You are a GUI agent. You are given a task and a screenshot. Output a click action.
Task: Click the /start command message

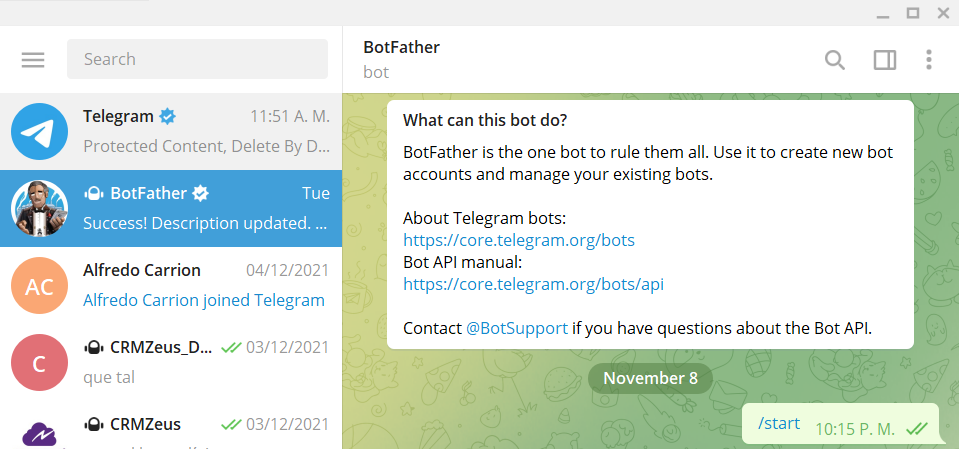tap(779, 423)
